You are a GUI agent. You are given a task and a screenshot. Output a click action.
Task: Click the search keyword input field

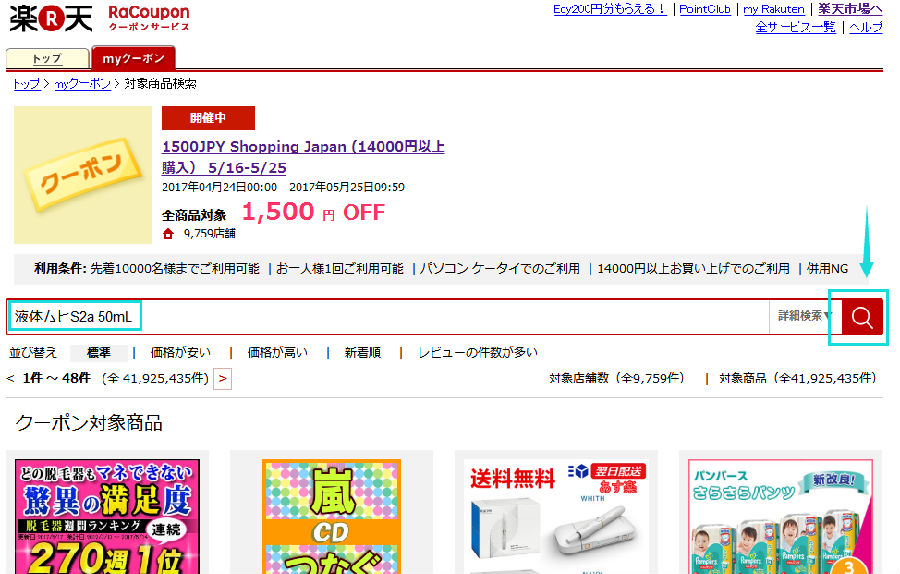click(x=389, y=316)
